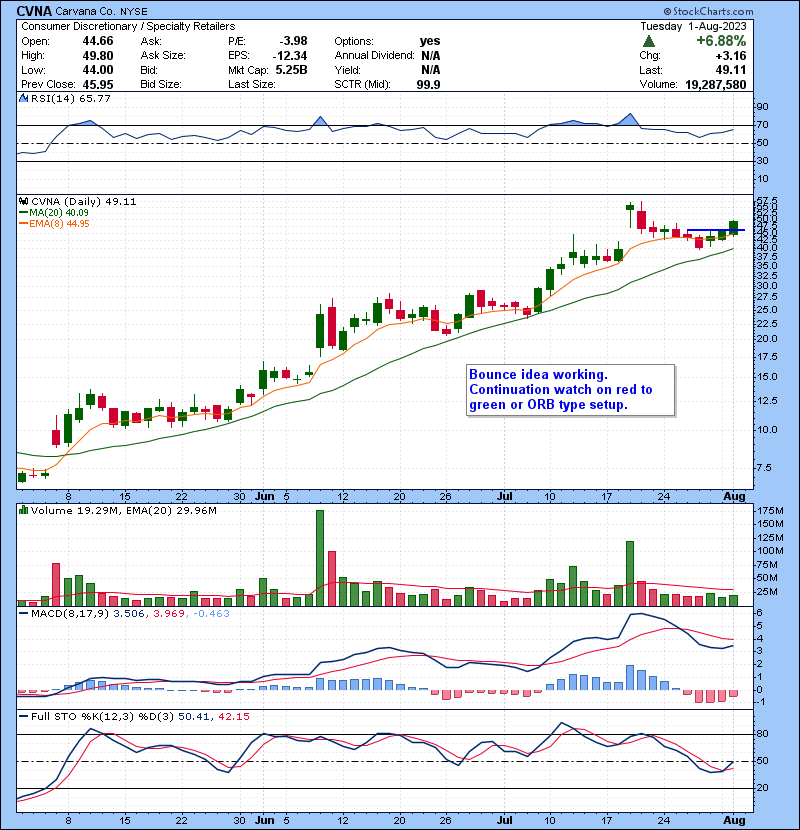
Task: Click the Aug label on the bottom date axis
Action: pyautogui.click(x=734, y=820)
